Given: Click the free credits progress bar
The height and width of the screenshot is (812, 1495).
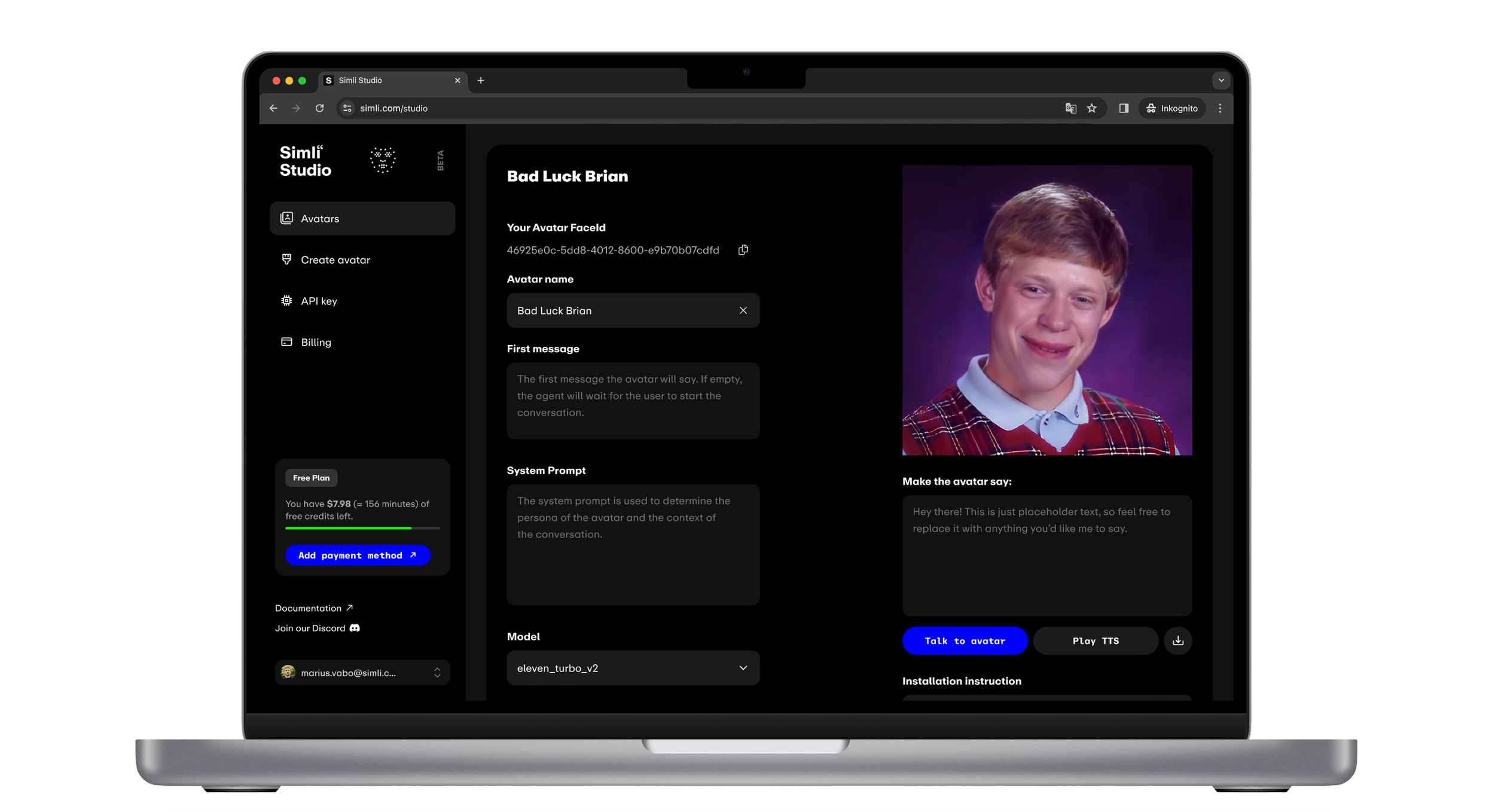Looking at the screenshot, I should [362, 528].
